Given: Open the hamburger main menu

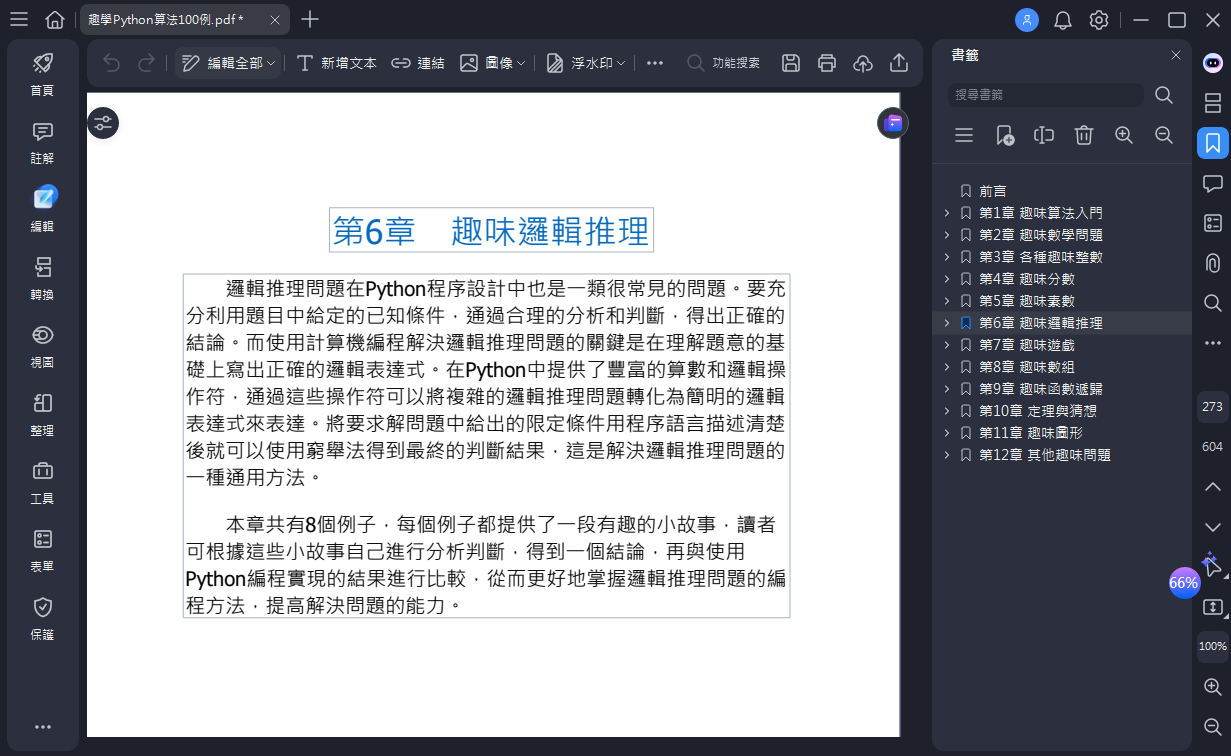Looking at the screenshot, I should pyautogui.click(x=19, y=20).
